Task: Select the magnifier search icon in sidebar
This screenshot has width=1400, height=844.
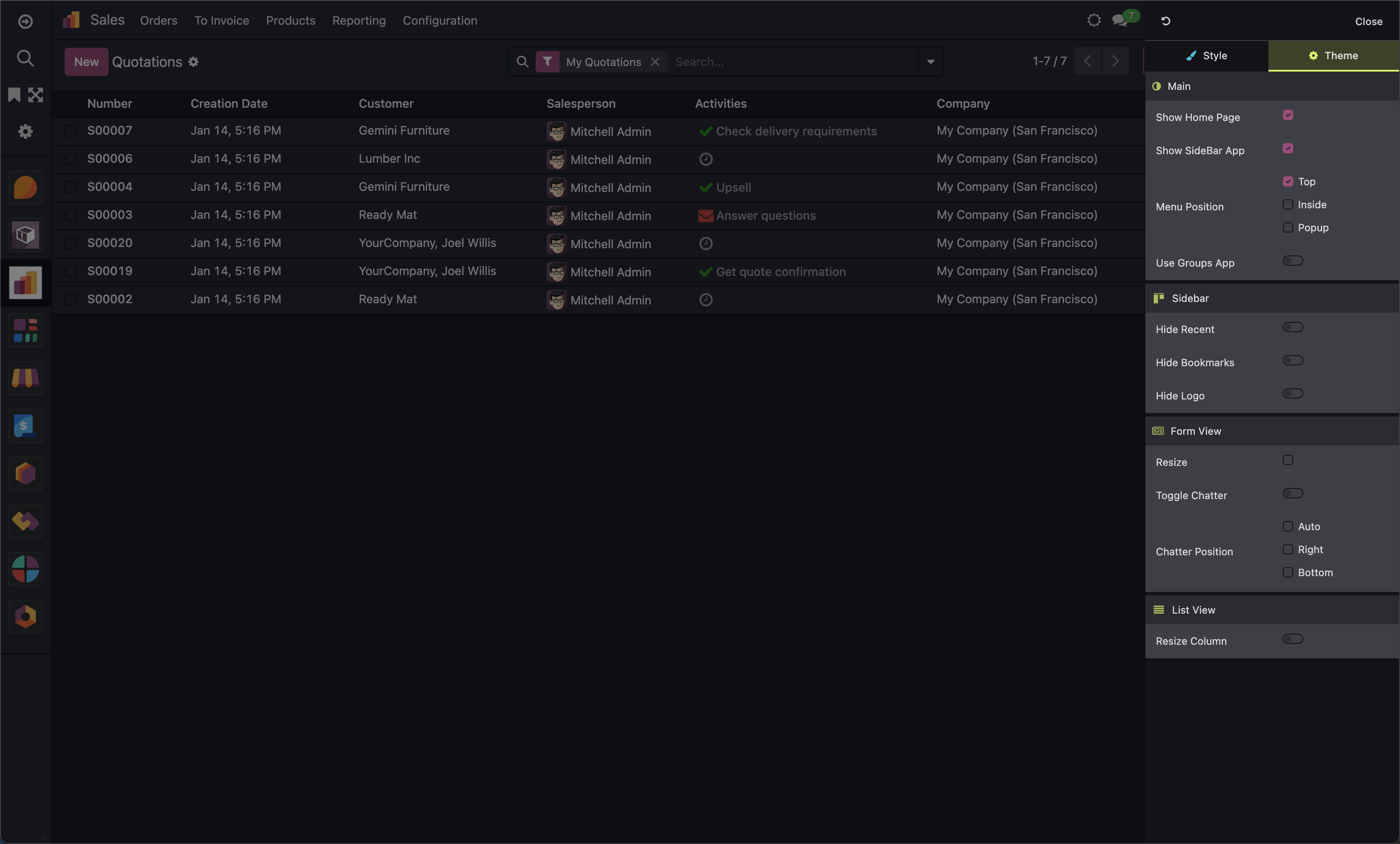Action: [x=25, y=57]
